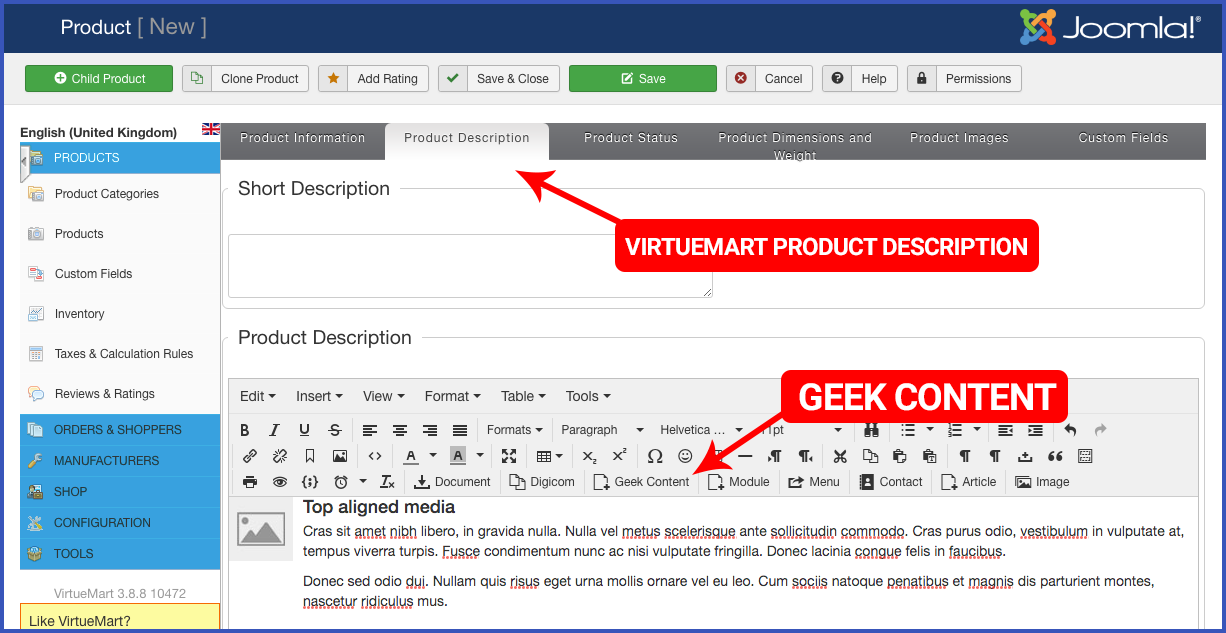
Task: Open the Insert menu in the editor
Action: pos(319,396)
